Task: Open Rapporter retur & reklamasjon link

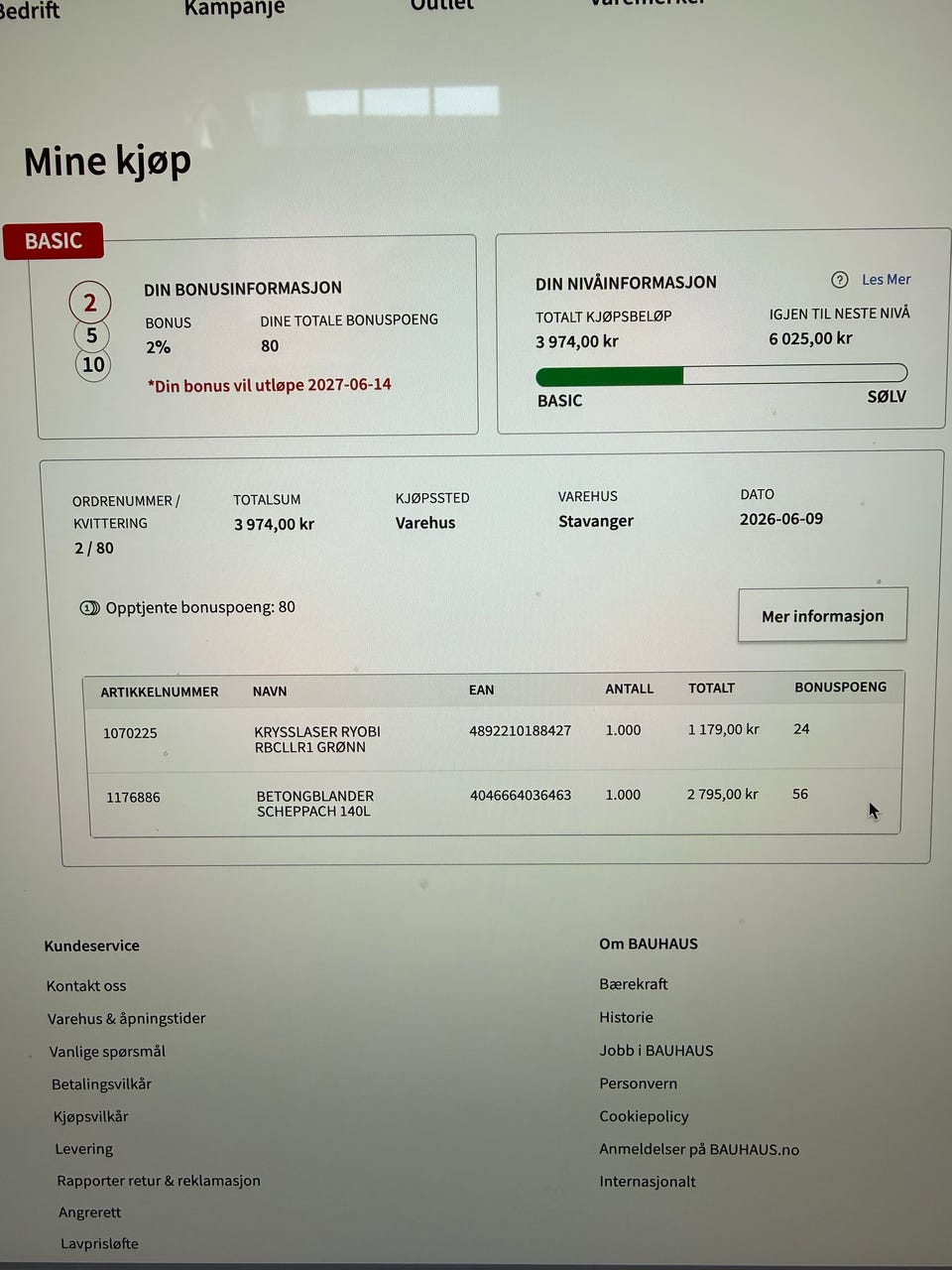Action: click(159, 1181)
